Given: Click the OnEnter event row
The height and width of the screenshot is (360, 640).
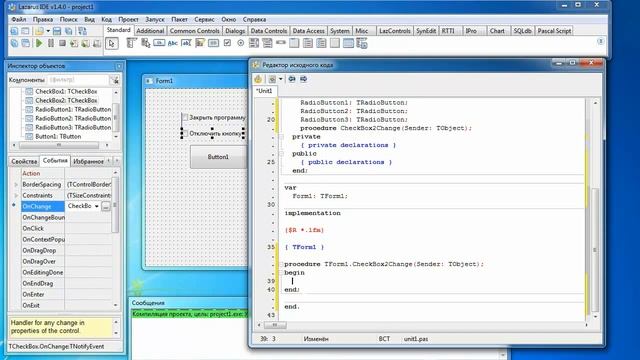Looking at the screenshot, I should [x=67, y=294].
